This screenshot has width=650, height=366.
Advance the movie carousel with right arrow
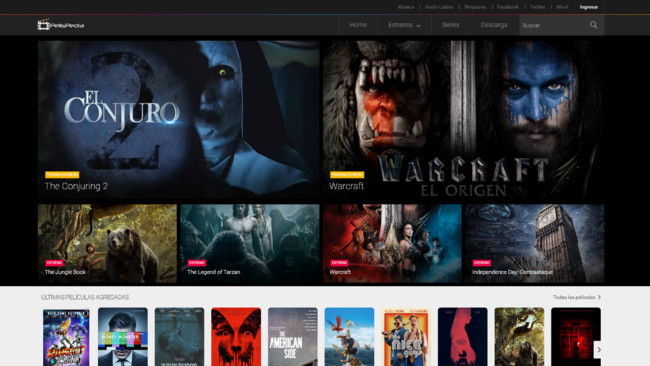tap(599, 349)
